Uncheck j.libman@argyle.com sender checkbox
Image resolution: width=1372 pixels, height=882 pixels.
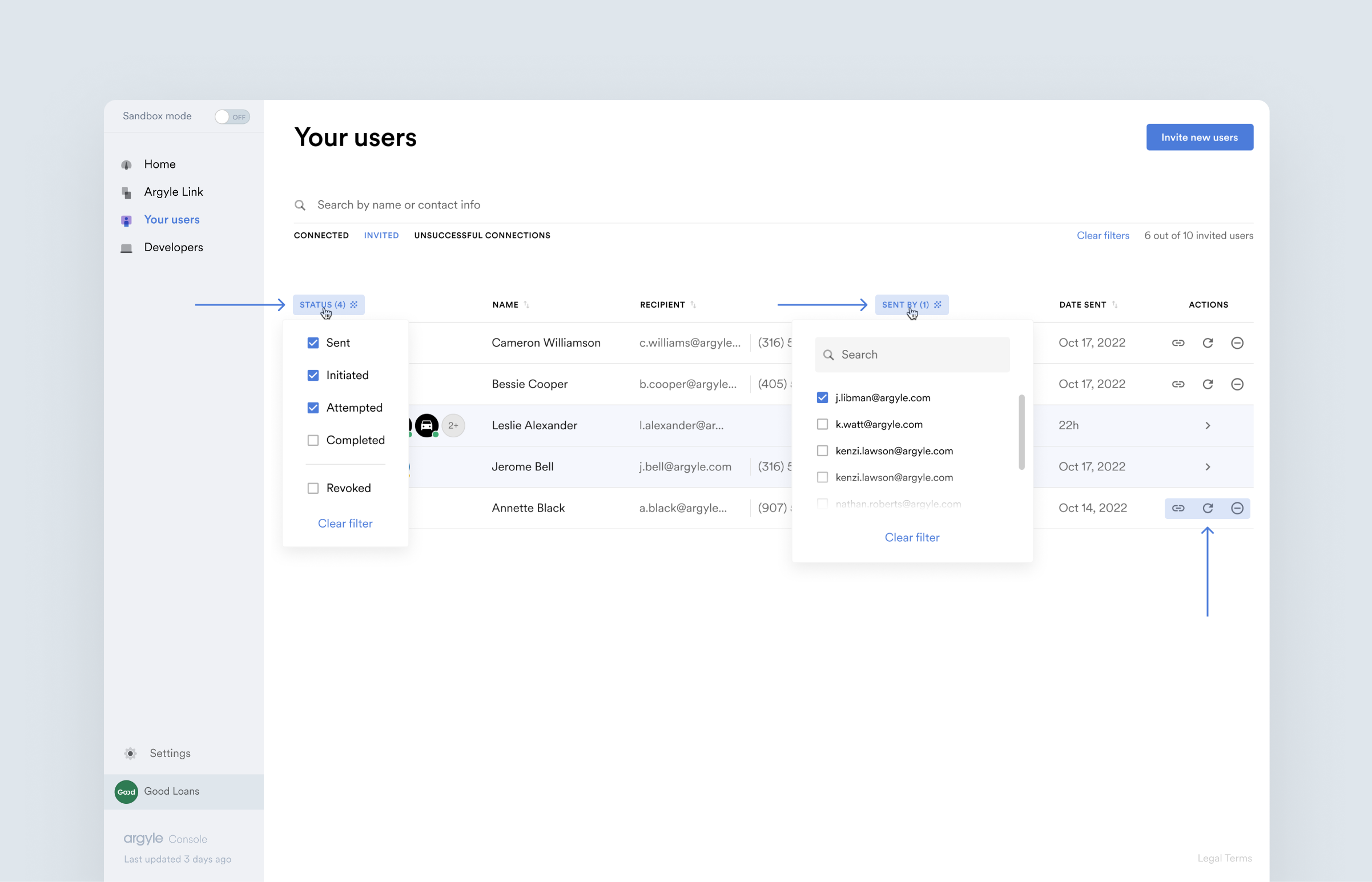pyautogui.click(x=822, y=397)
